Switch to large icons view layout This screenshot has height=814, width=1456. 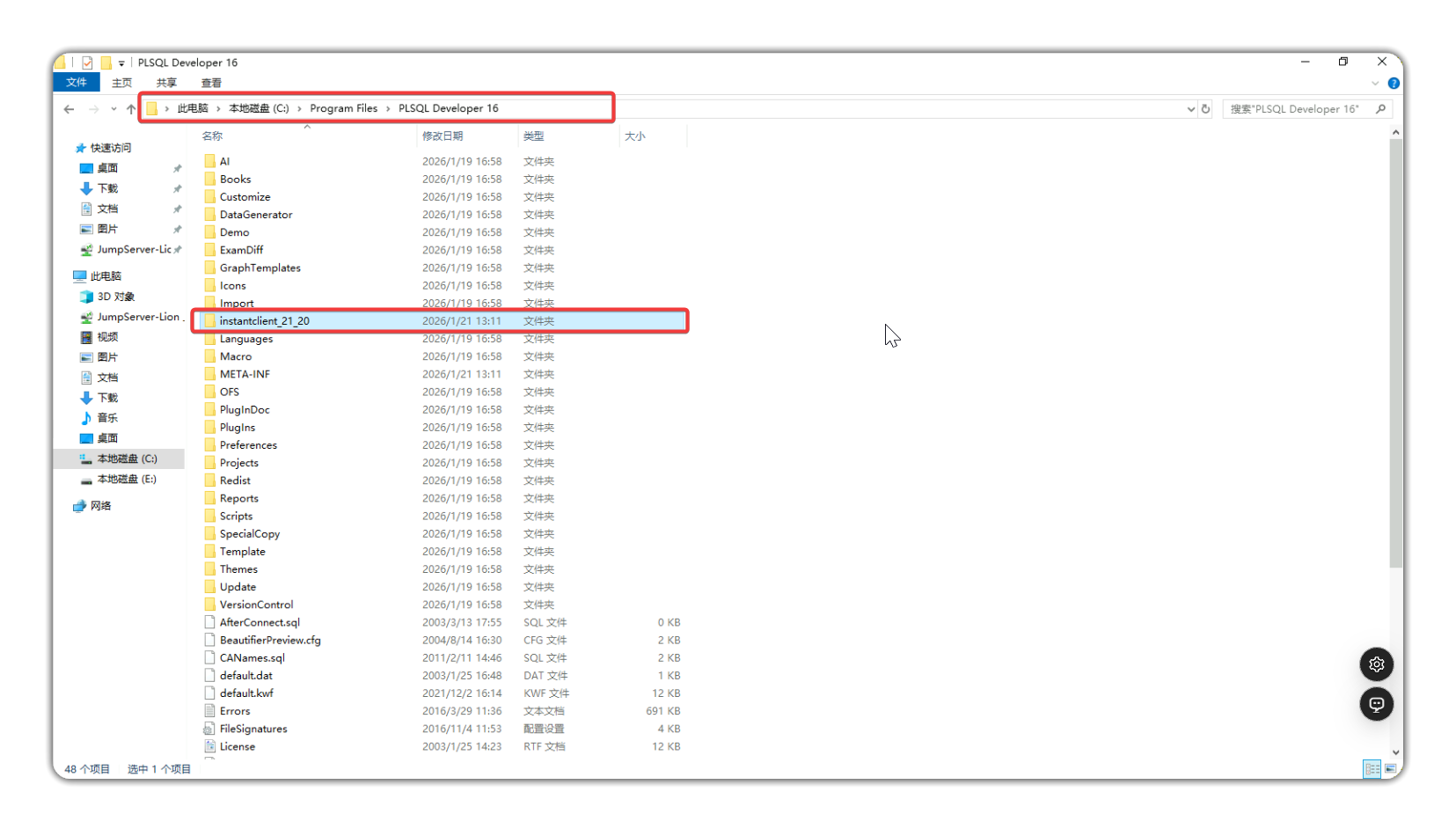pos(1391,769)
